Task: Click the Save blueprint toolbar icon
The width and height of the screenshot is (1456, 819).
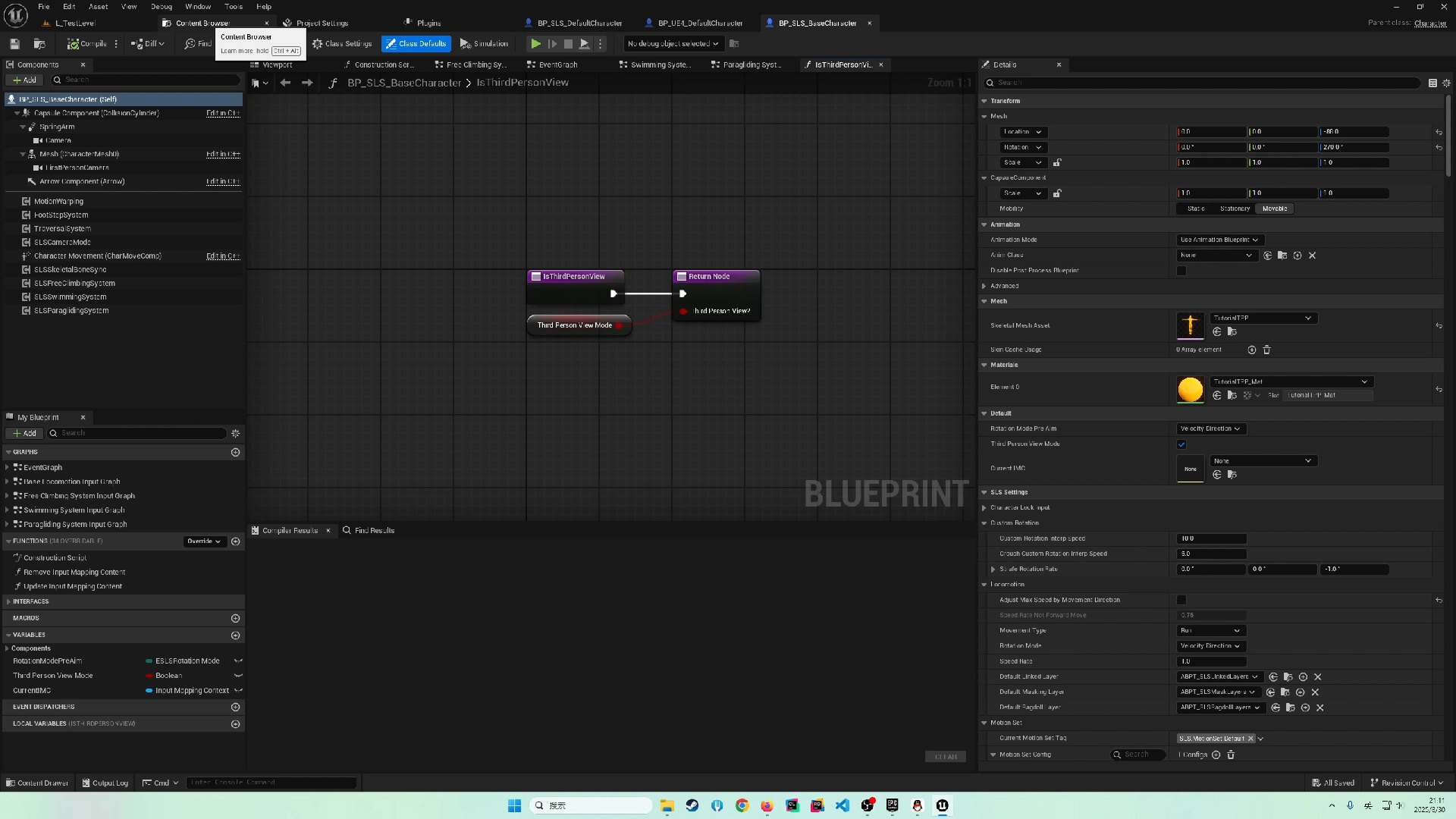Action: 14,44
